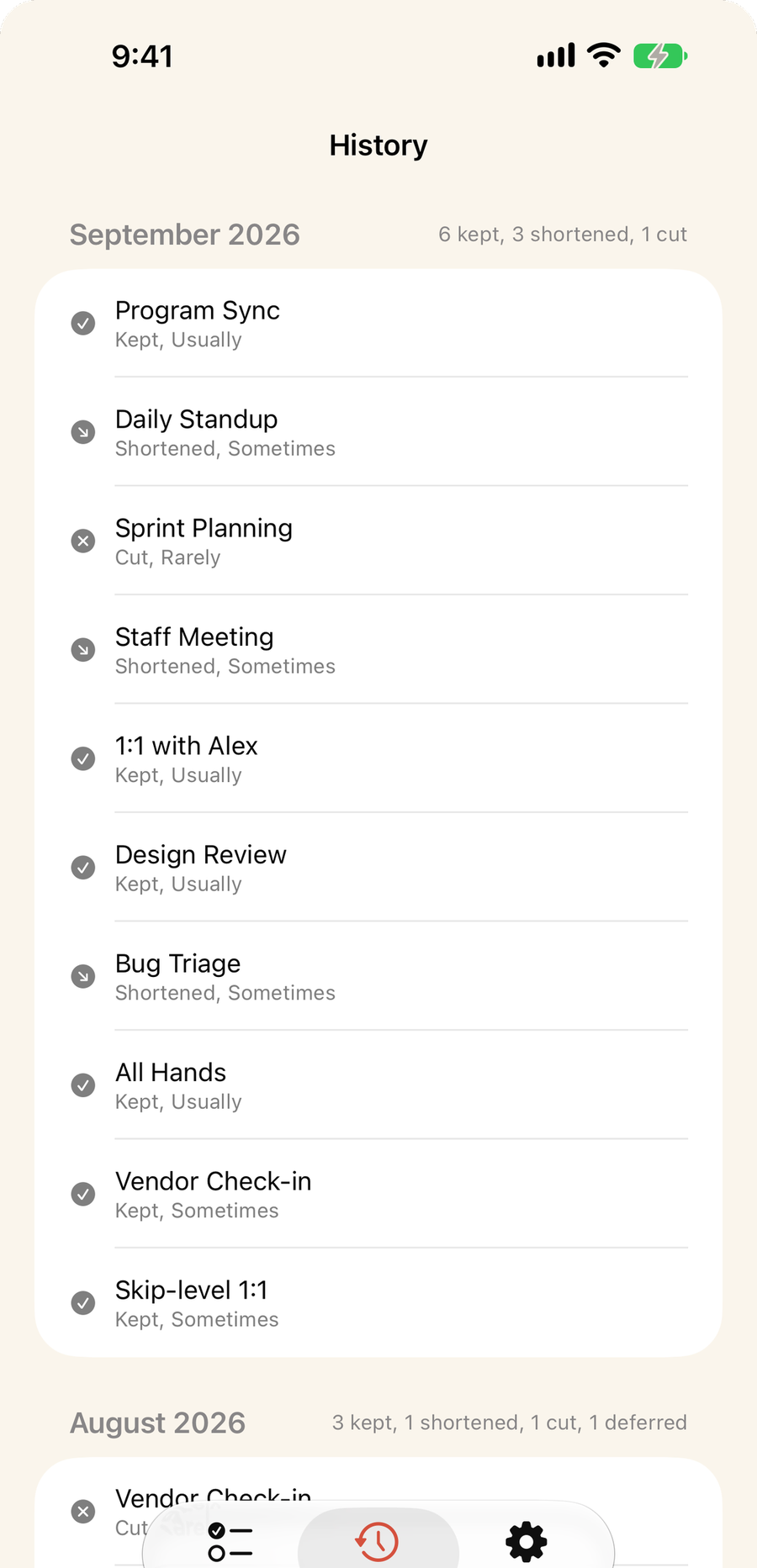Open the Sprint Planning entry
Image resolution: width=757 pixels, height=1568 pixels.
click(378, 541)
